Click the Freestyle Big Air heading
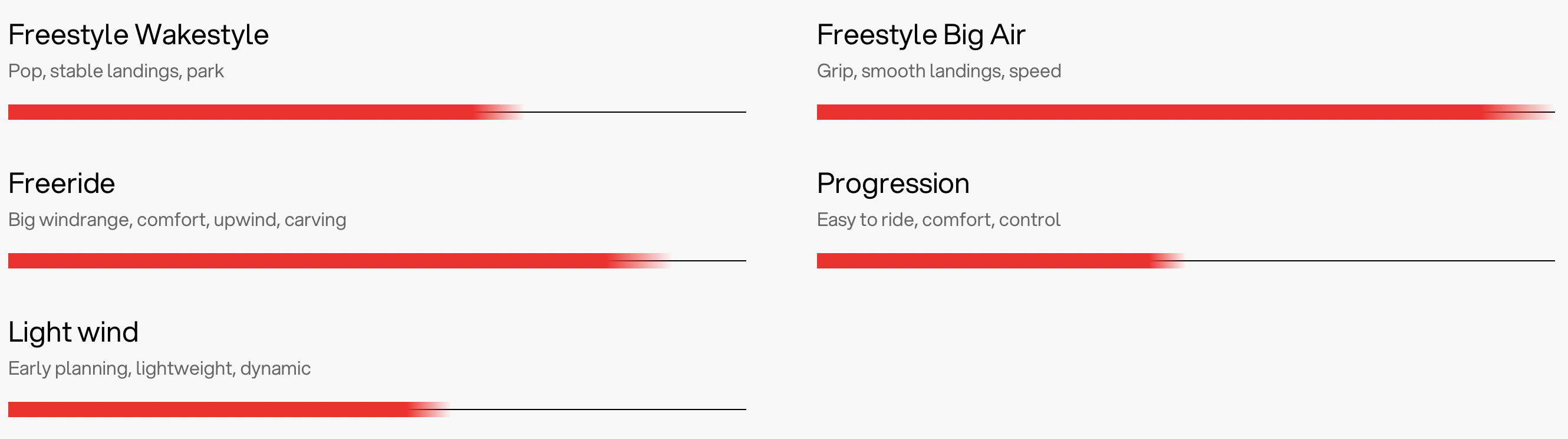Screen dimensions: 1568x439 921,35
